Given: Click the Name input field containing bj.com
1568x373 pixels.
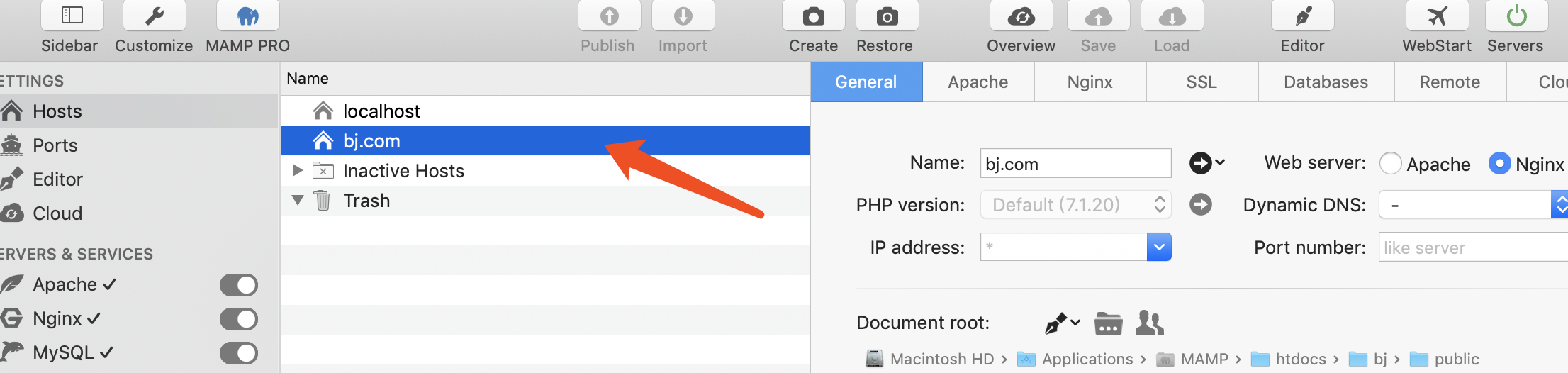Looking at the screenshot, I should [x=1076, y=163].
